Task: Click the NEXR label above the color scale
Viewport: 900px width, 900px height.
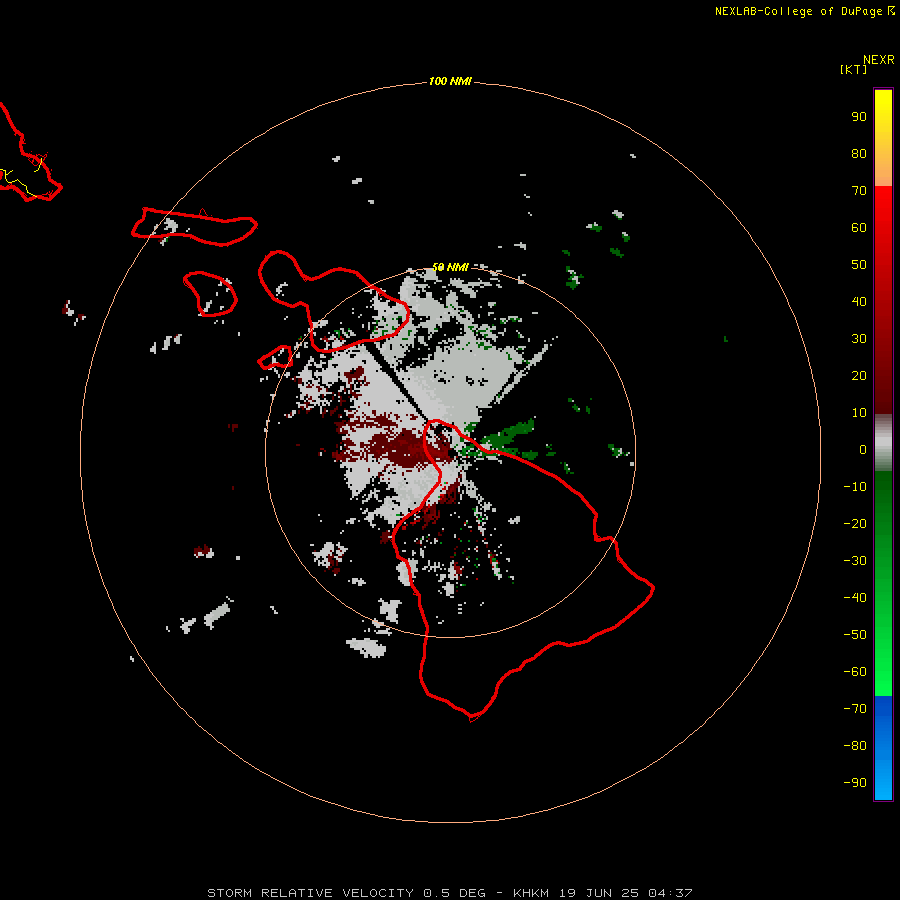Action: coord(879,59)
